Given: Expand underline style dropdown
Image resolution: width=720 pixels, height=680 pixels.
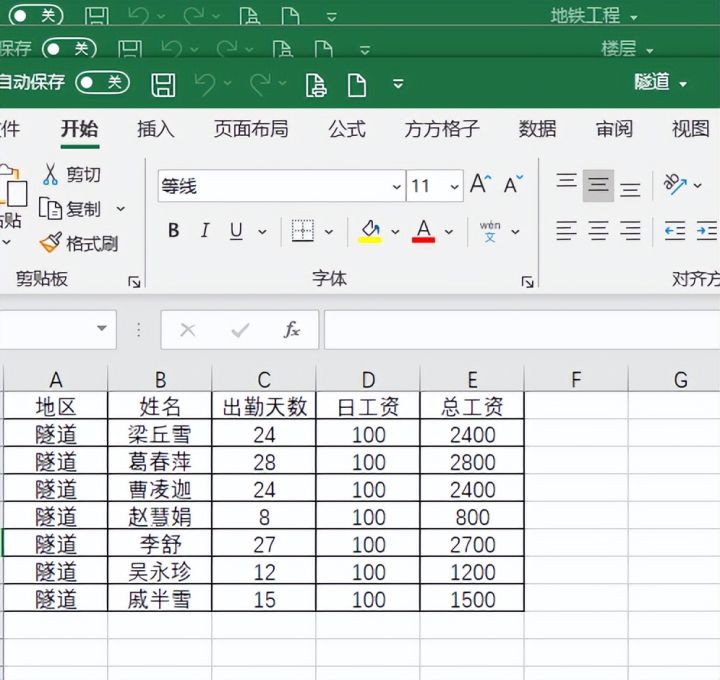Looking at the screenshot, I should pyautogui.click(x=262, y=232).
